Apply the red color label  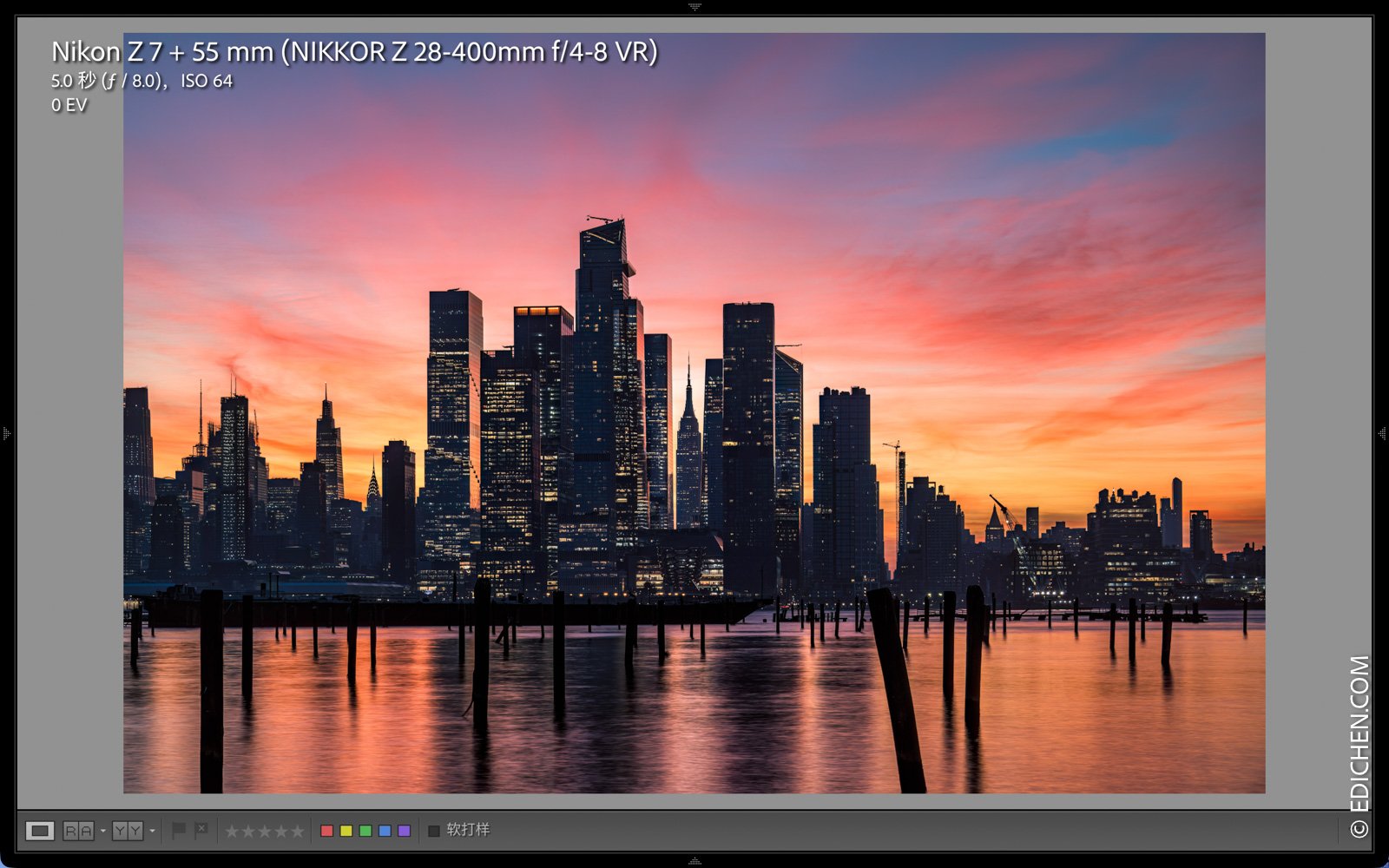click(327, 831)
